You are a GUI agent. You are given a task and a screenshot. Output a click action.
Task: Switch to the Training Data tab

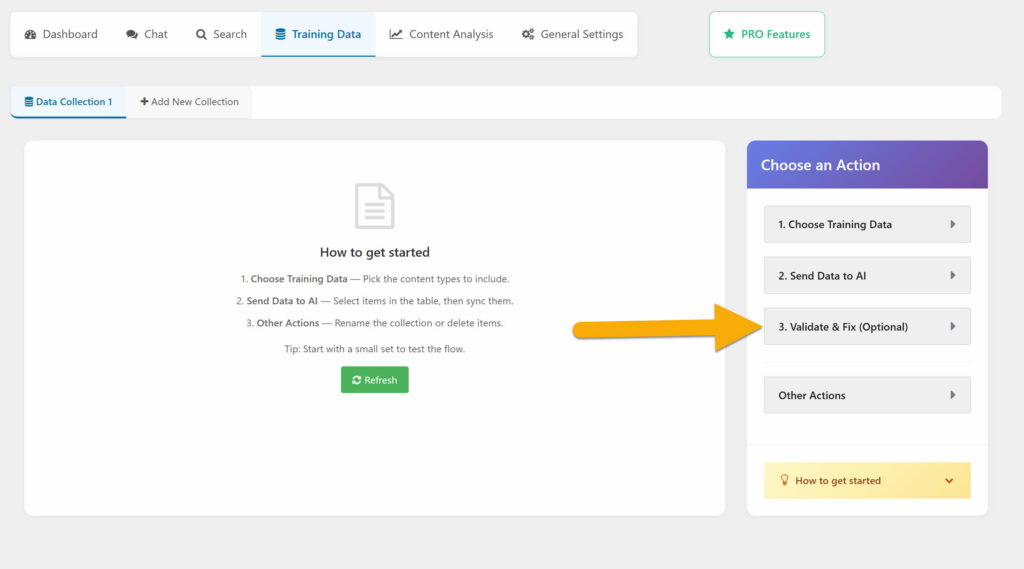[x=318, y=34]
